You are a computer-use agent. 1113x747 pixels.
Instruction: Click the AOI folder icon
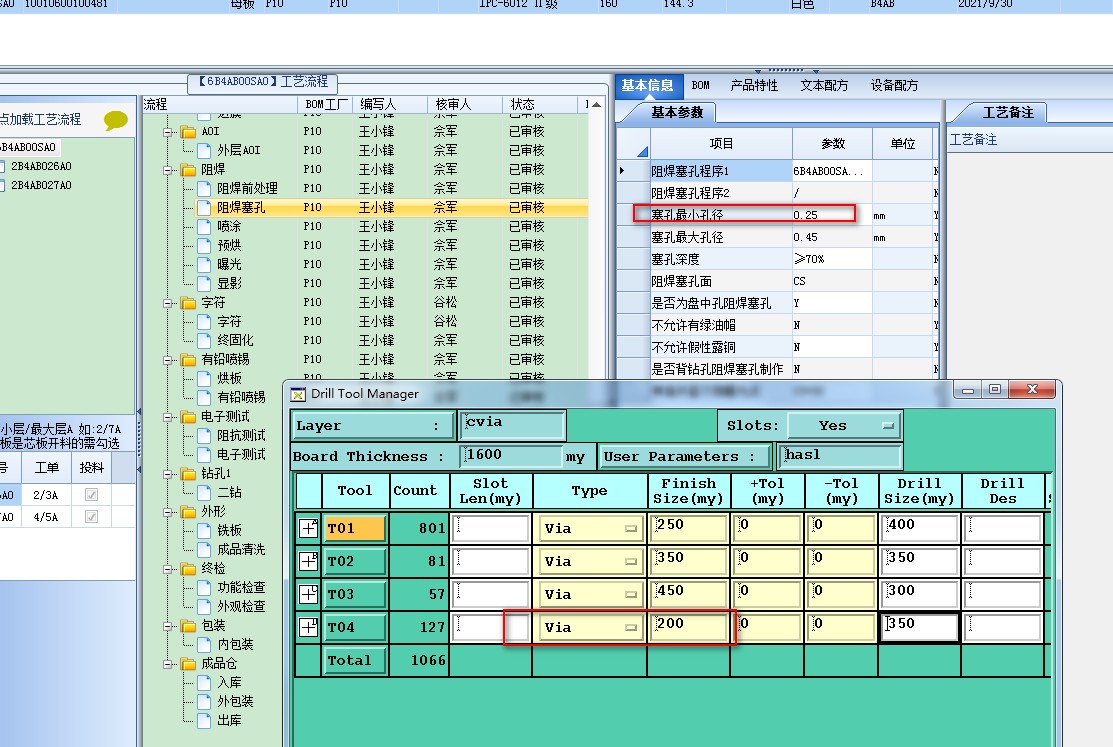pyautogui.click(x=188, y=132)
